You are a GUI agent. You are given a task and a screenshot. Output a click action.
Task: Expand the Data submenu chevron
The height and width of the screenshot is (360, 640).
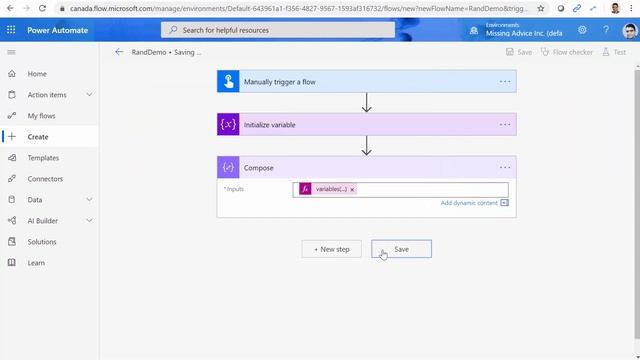tap(89, 200)
